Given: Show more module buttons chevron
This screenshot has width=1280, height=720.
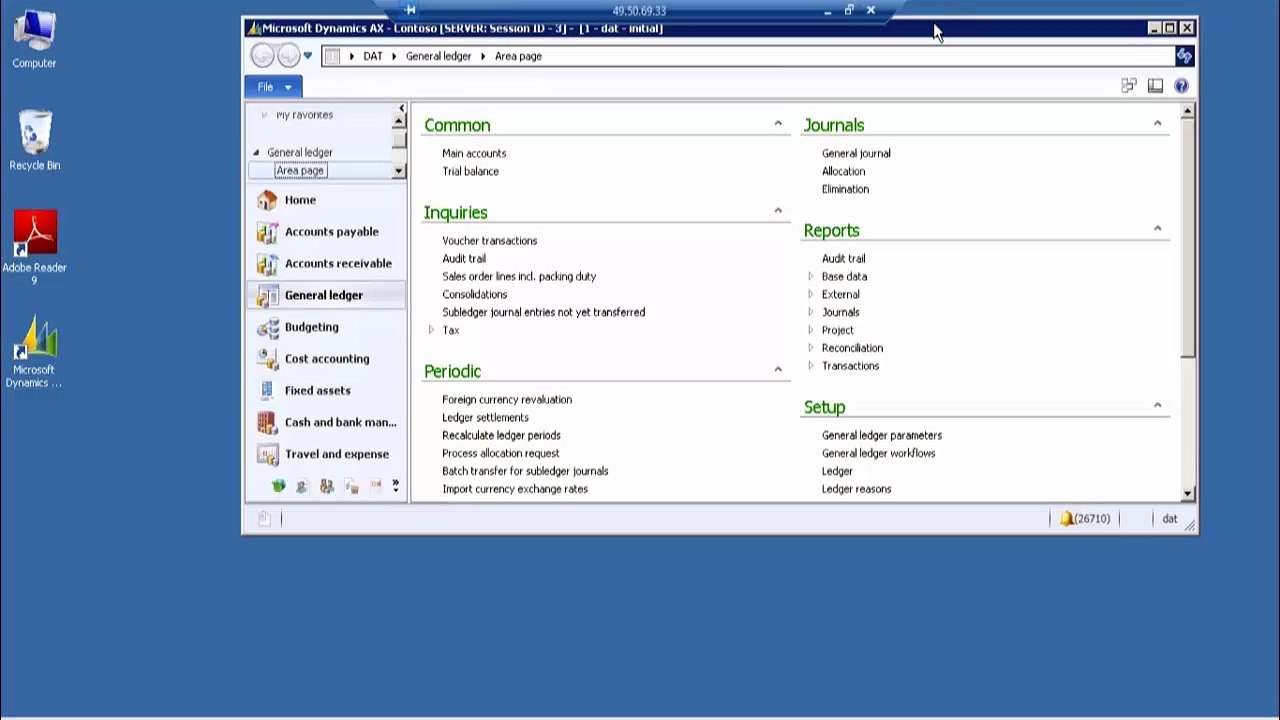Looking at the screenshot, I should point(396,486).
